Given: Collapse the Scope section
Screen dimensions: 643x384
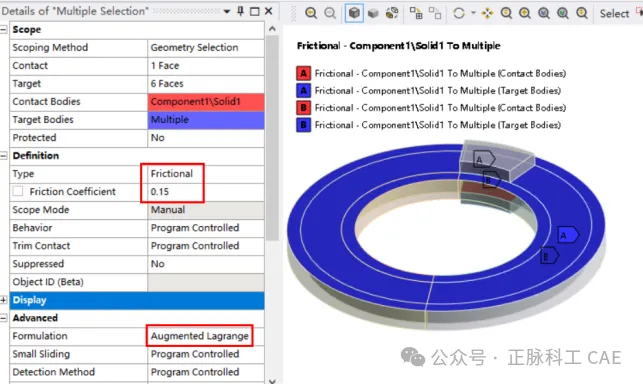Looking at the screenshot, I should (x=4, y=30).
